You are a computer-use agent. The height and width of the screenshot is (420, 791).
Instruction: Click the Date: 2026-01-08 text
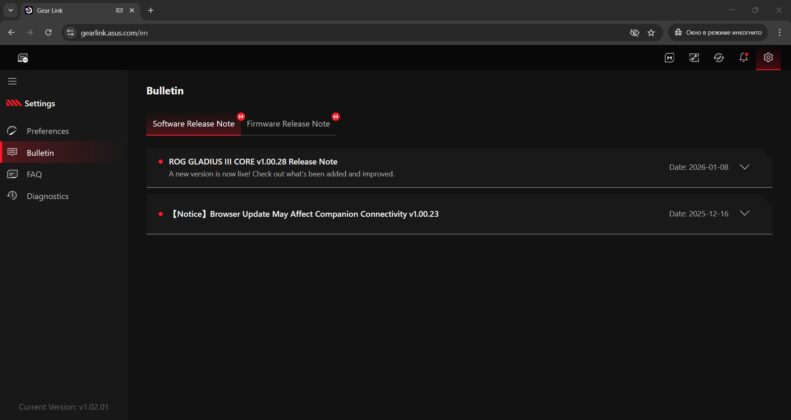tap(699, 167)
